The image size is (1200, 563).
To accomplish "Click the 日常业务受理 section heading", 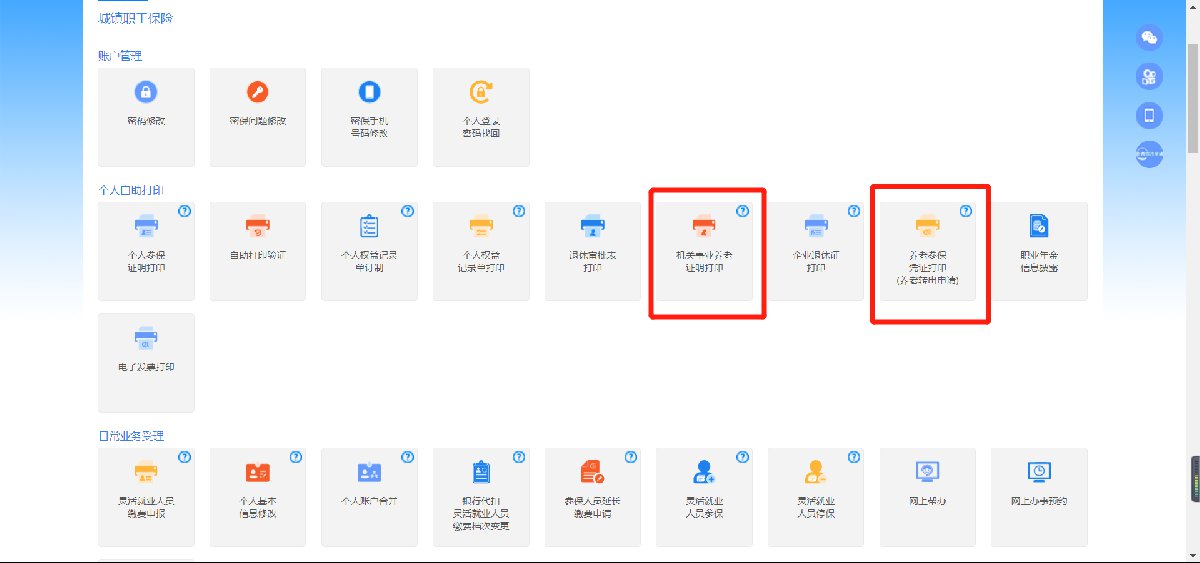I will (131, 436).
